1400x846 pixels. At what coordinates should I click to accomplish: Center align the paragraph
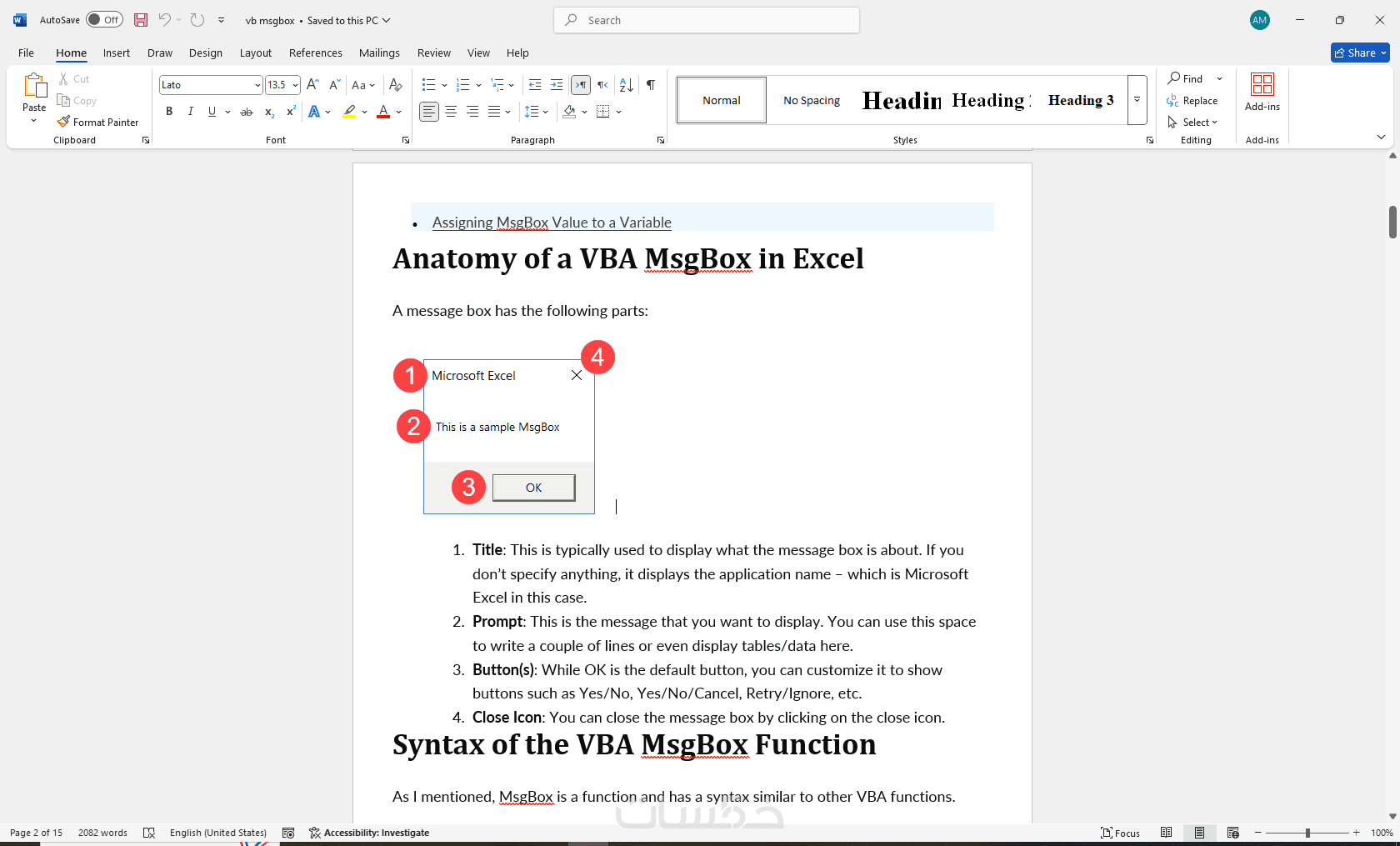[451, 112]
